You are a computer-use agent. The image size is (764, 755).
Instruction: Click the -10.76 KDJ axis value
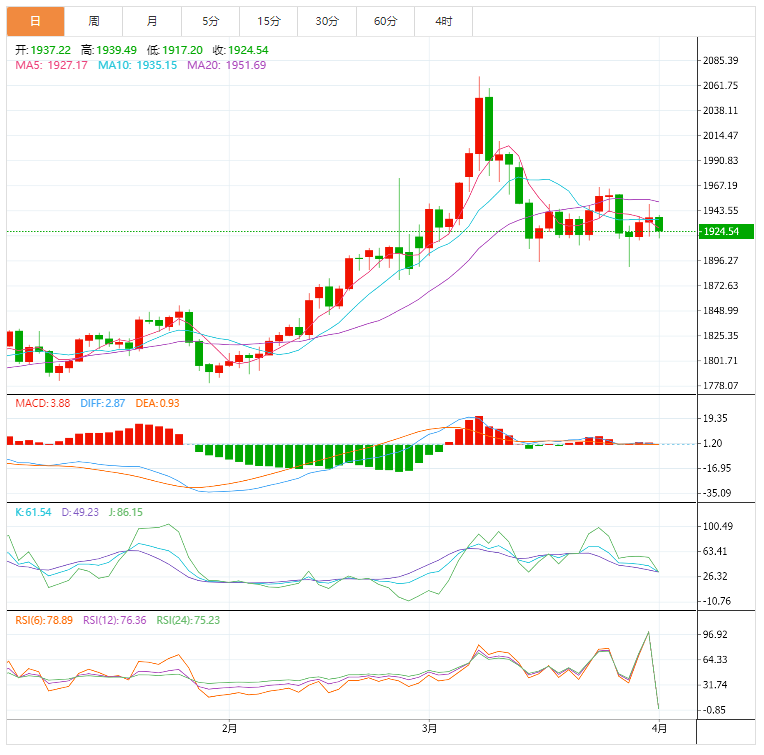tap(717, 602)
